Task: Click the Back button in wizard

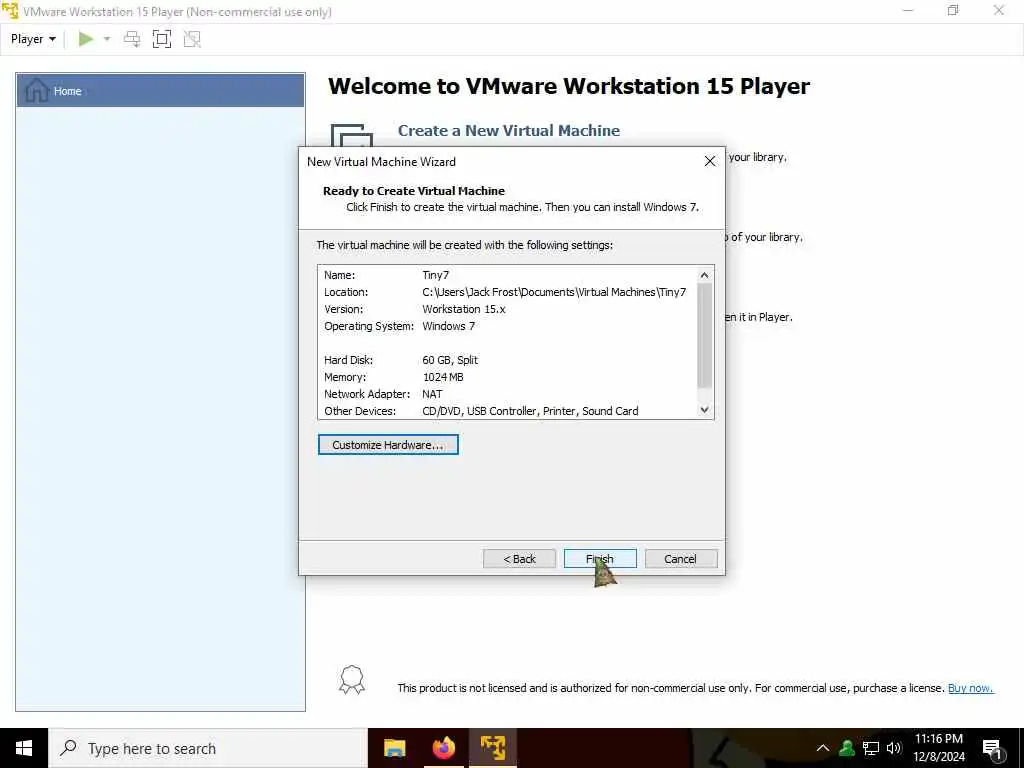Action: tap(519, 559)
